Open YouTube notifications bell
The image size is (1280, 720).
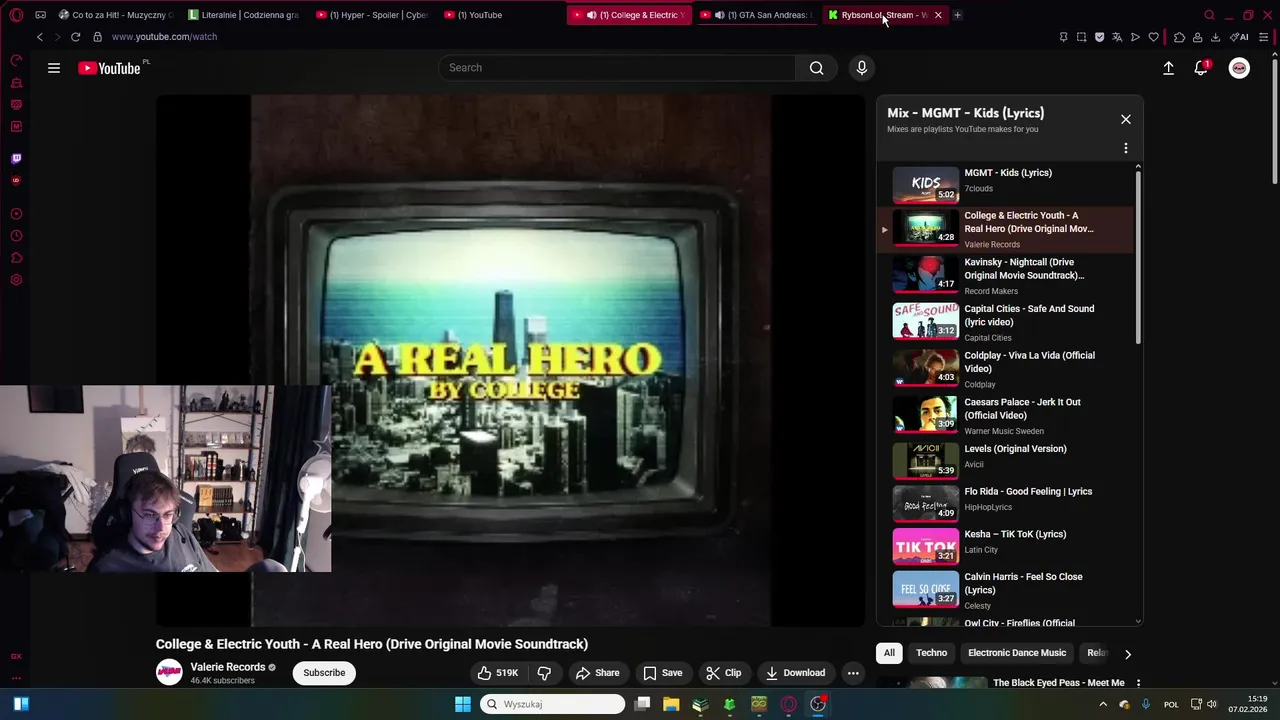pyautogui.click(x=1201, y=68)
